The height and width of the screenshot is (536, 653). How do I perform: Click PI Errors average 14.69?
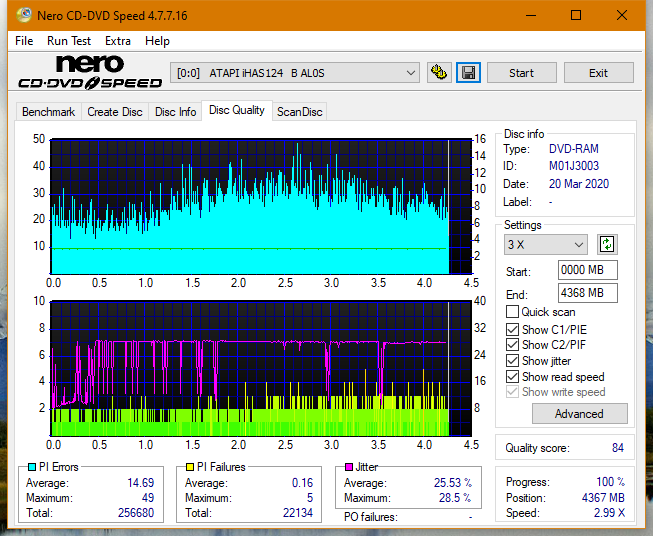140,483
